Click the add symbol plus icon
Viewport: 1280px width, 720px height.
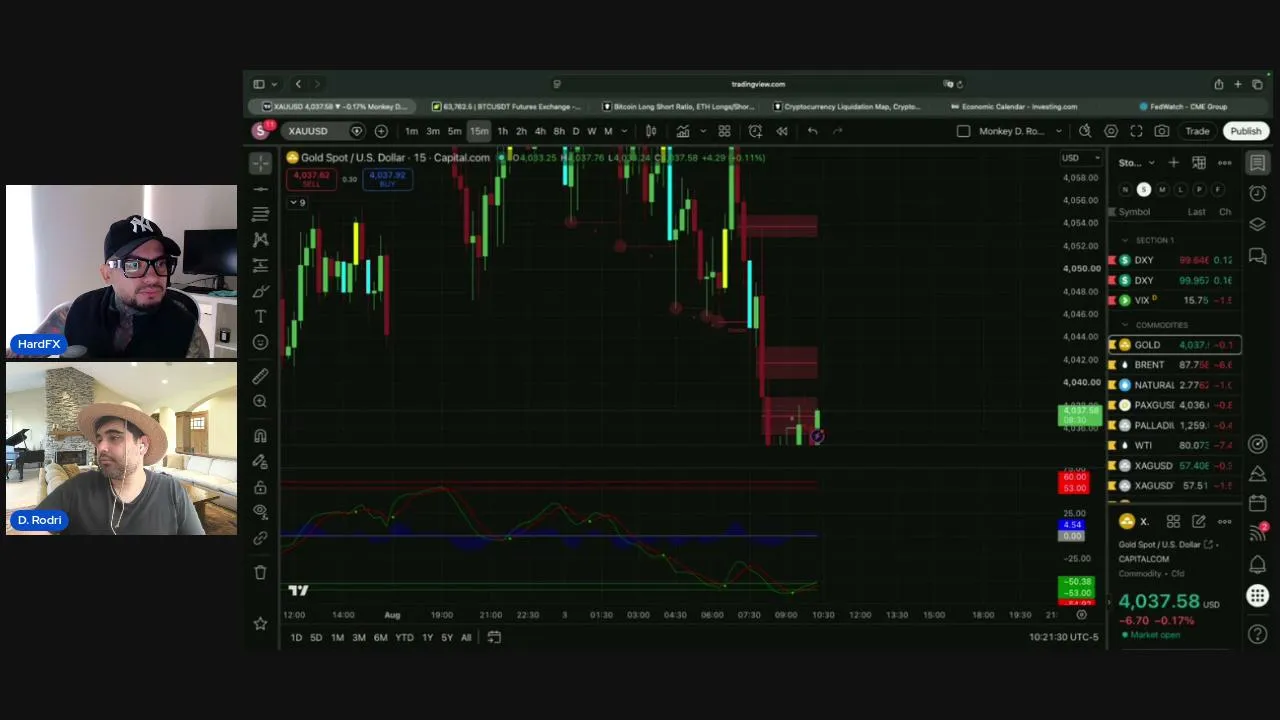(381, 131)
